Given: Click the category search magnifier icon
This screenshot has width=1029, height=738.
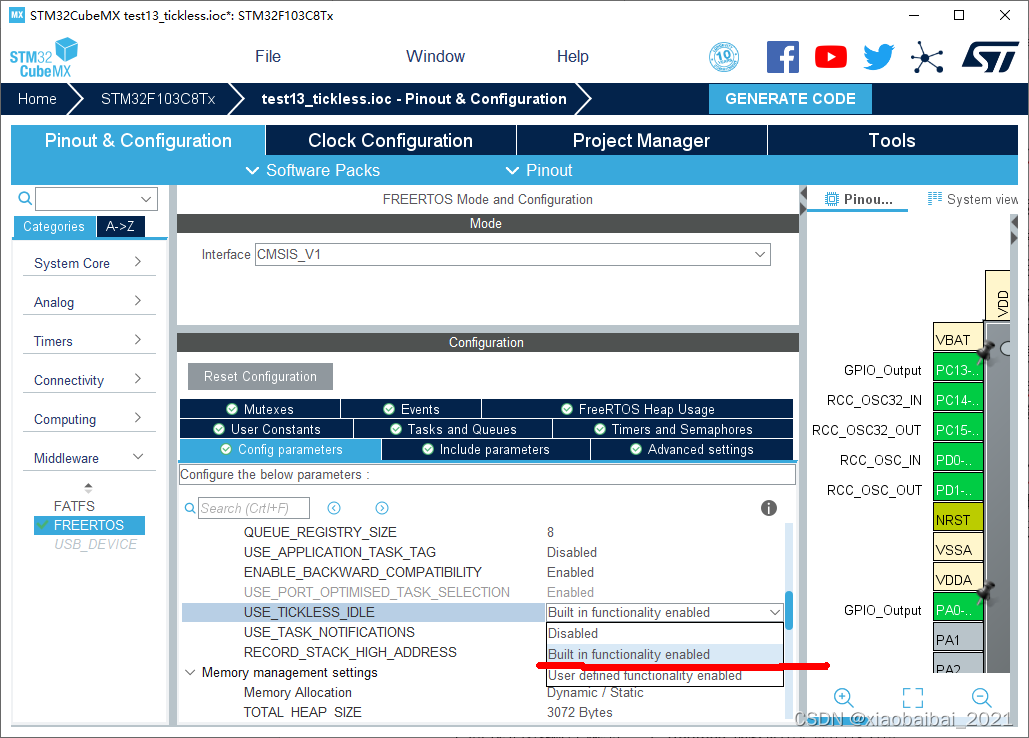Looking at the screenshot, I should pos(25,198).
